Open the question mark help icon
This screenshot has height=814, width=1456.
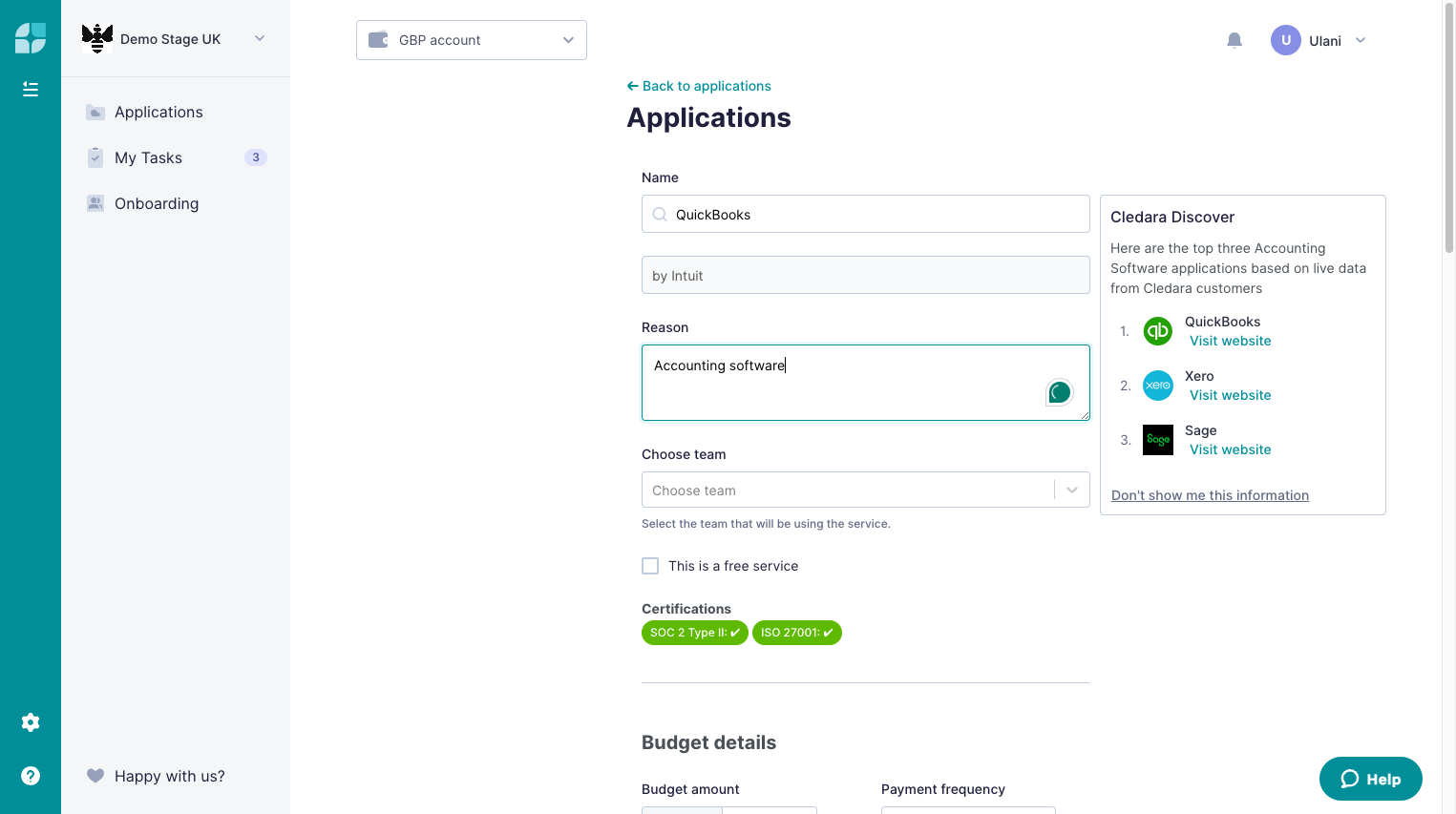(x=31, y=776)
